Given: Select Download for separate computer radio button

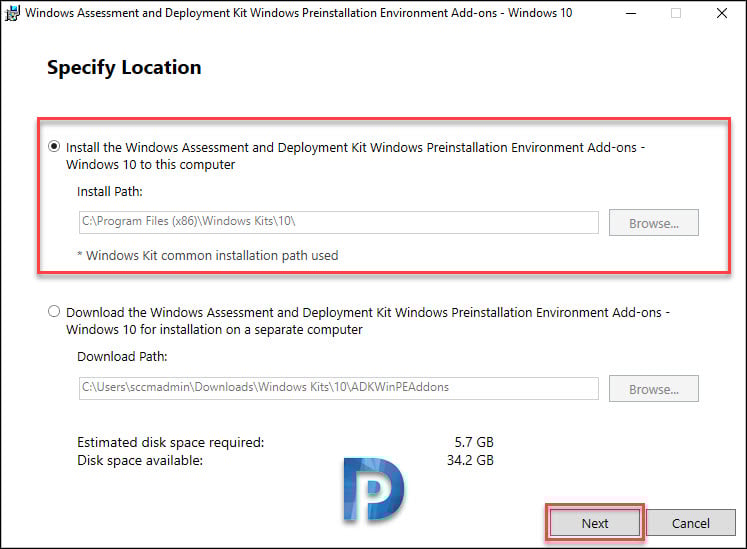Looking at the screenshot, I should [x=54, y=311].
